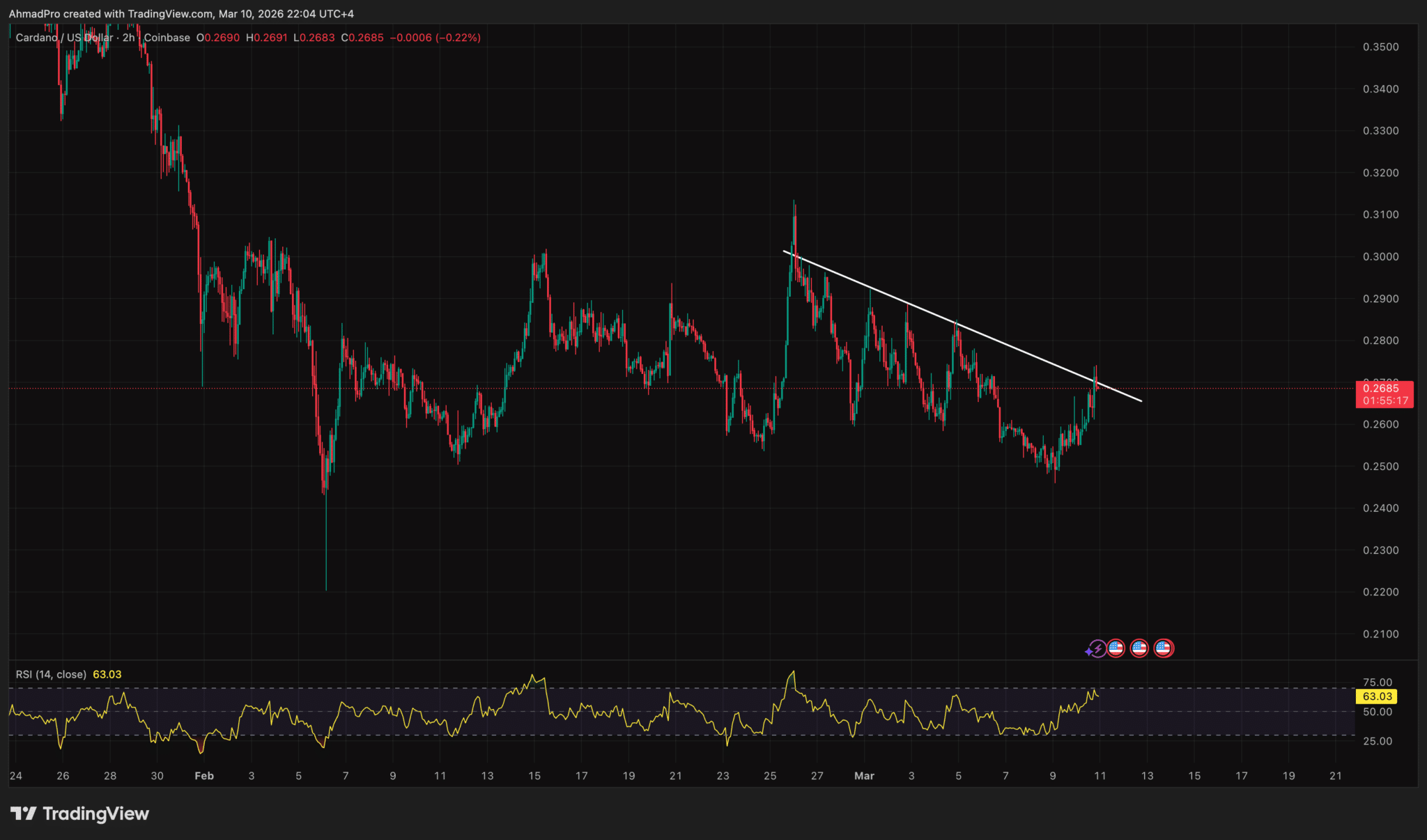Switch to the Mar label on the time axis
1427x840 pixels.
pyautogui.click(x=865, y=775)
